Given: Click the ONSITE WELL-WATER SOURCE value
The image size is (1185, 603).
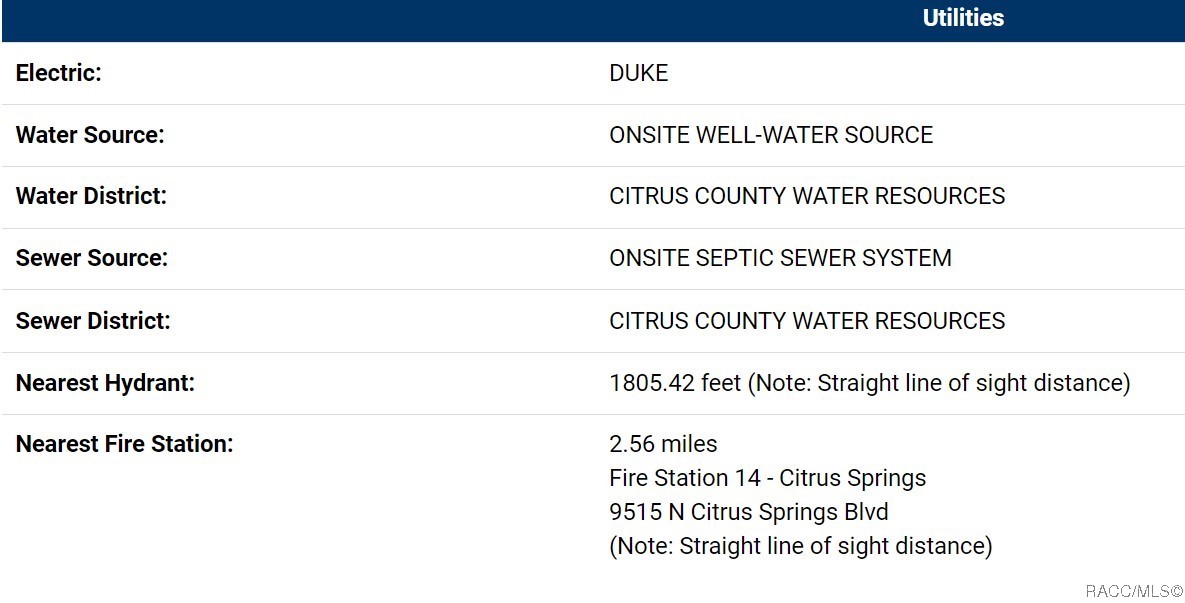Looking at the screenshot, I should (770, 135).
